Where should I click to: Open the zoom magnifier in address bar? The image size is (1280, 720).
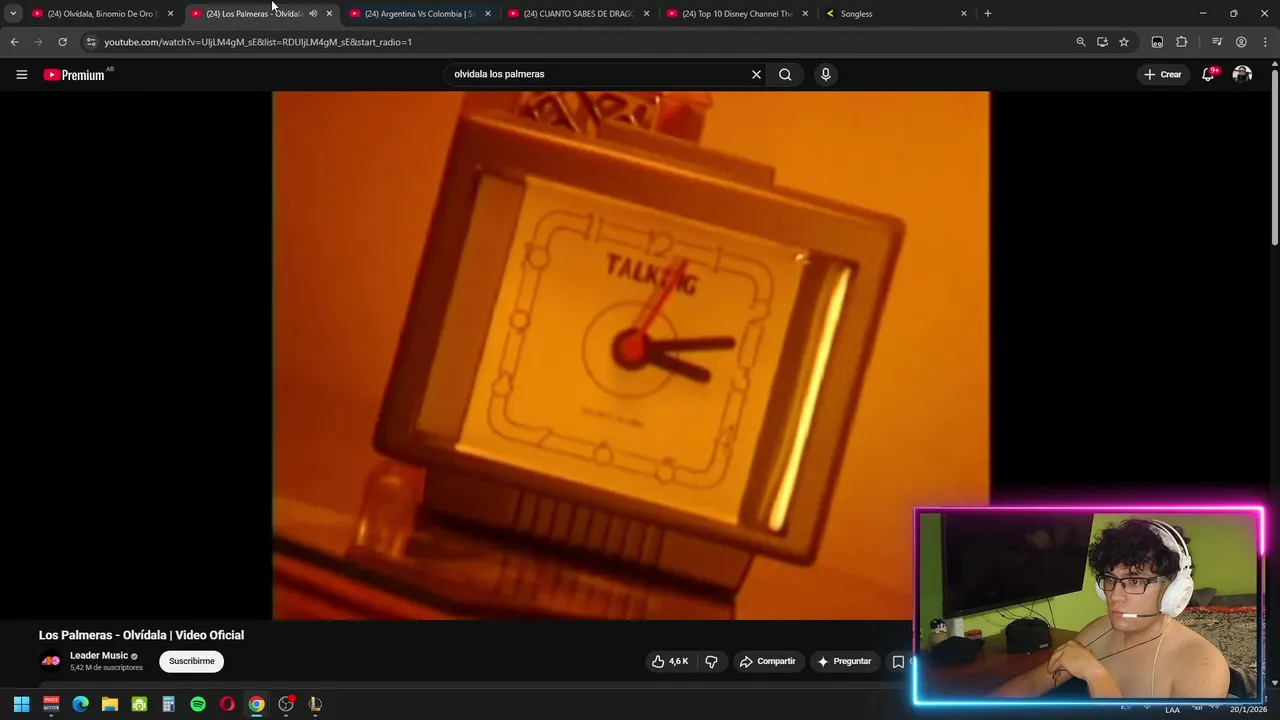click(1080, 42)
